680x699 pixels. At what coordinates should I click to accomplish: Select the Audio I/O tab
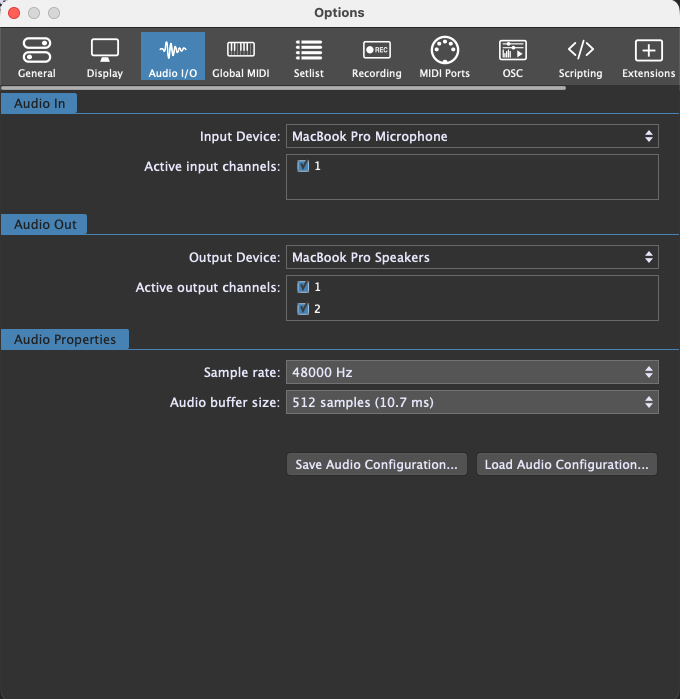(172, 56)
